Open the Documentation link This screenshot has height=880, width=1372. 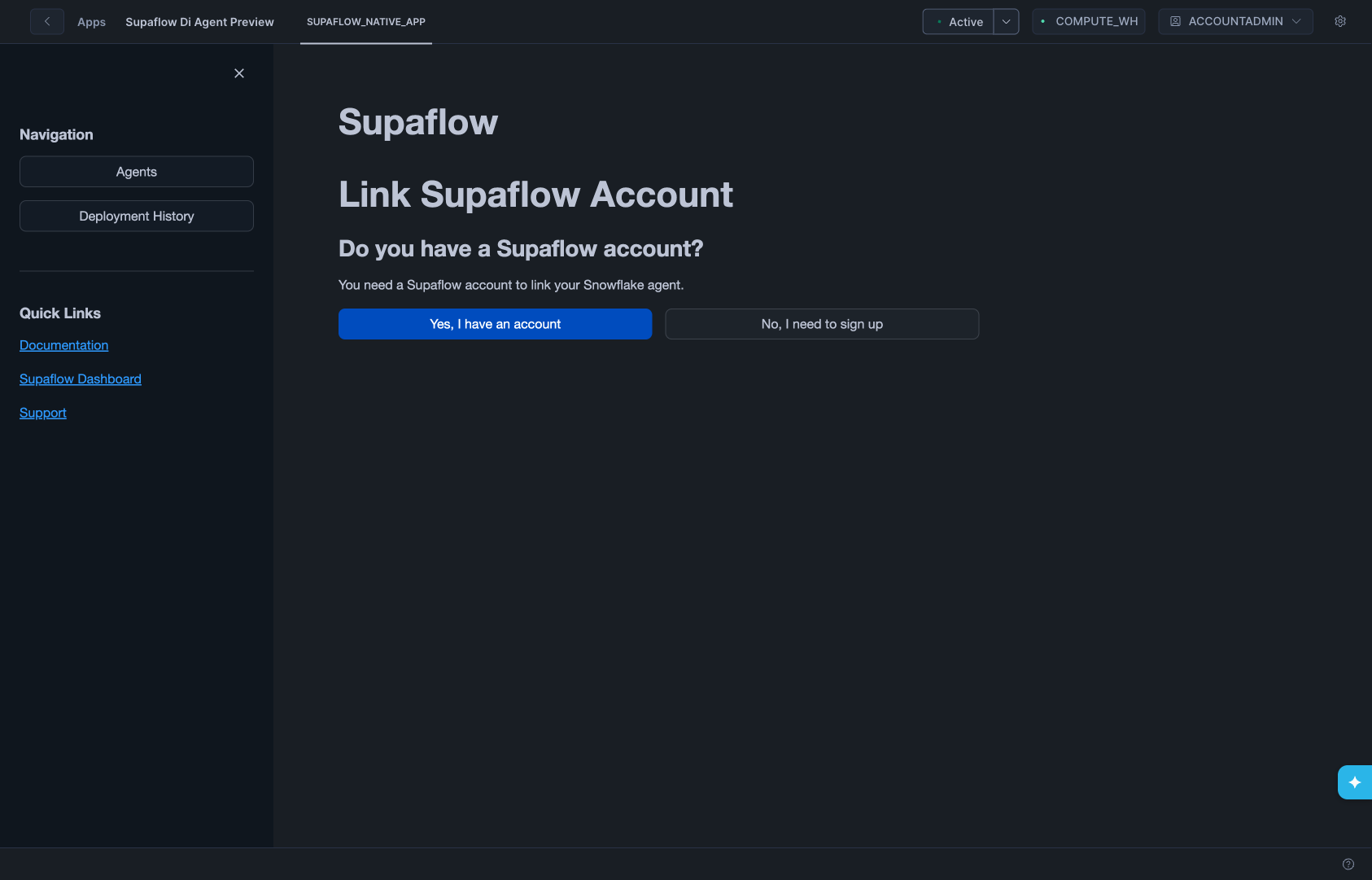pyautogui.click(x=63, y=344)
